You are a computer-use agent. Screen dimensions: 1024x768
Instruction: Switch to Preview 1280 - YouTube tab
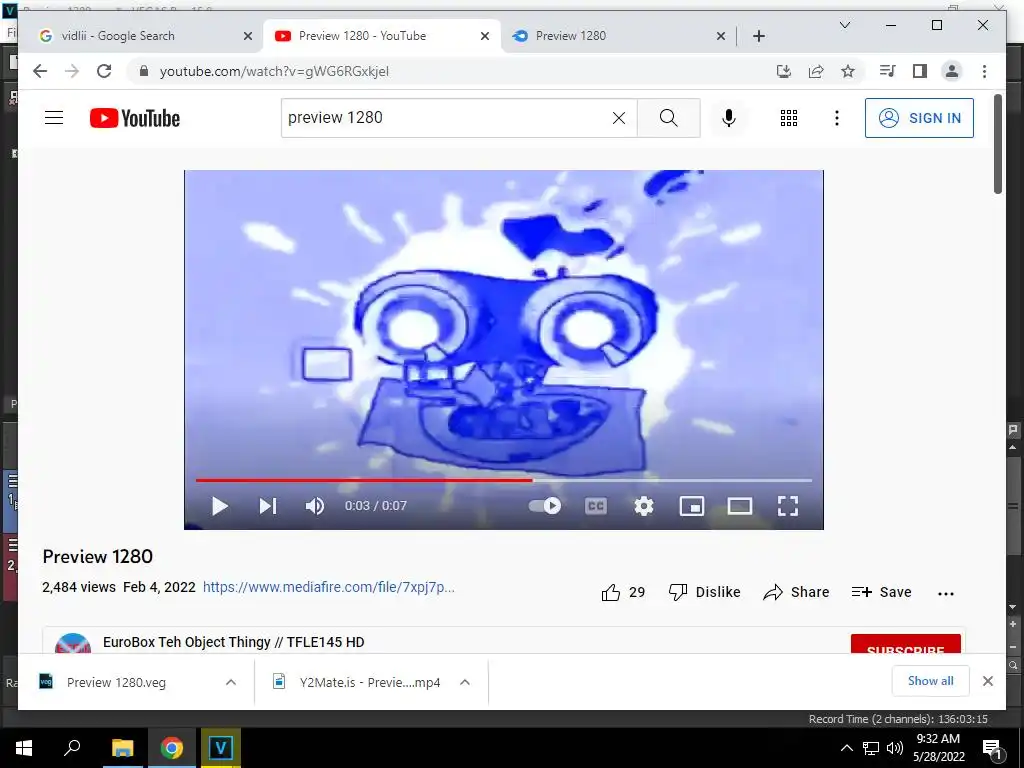[x=382, y=36]
